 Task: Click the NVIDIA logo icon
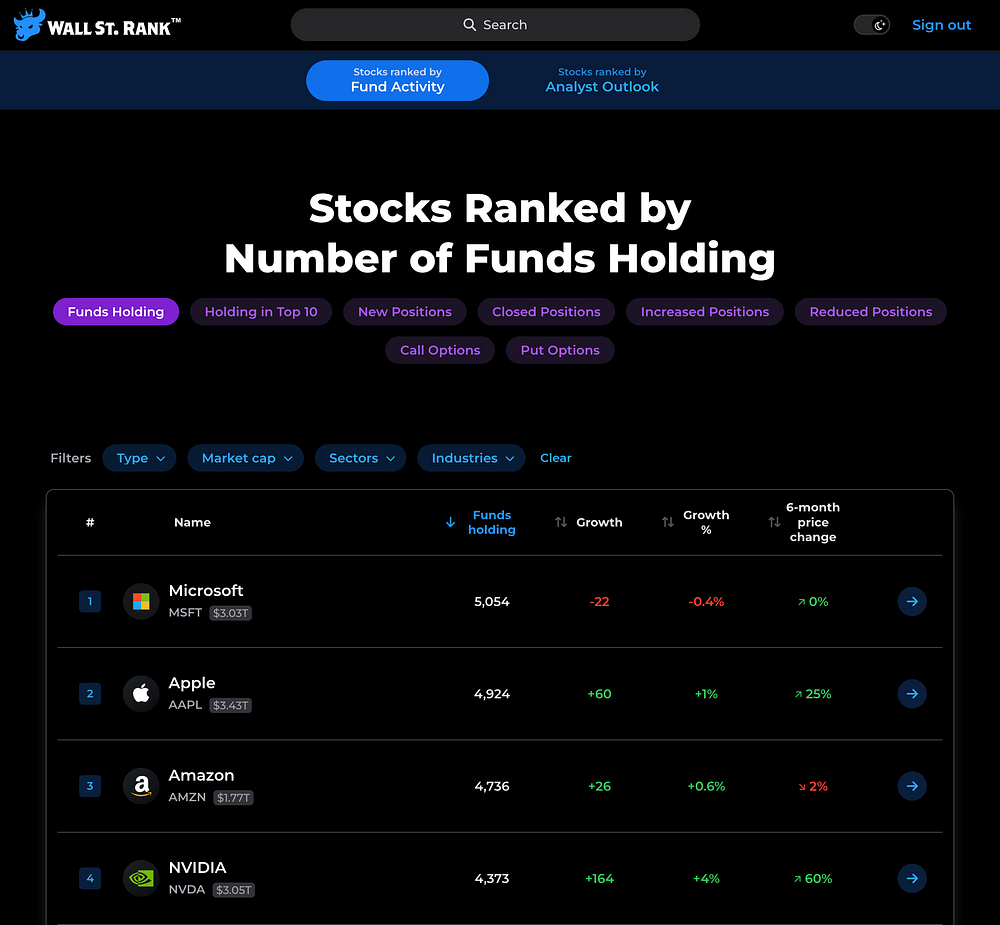pyautogui.click(x=141, y=879)
